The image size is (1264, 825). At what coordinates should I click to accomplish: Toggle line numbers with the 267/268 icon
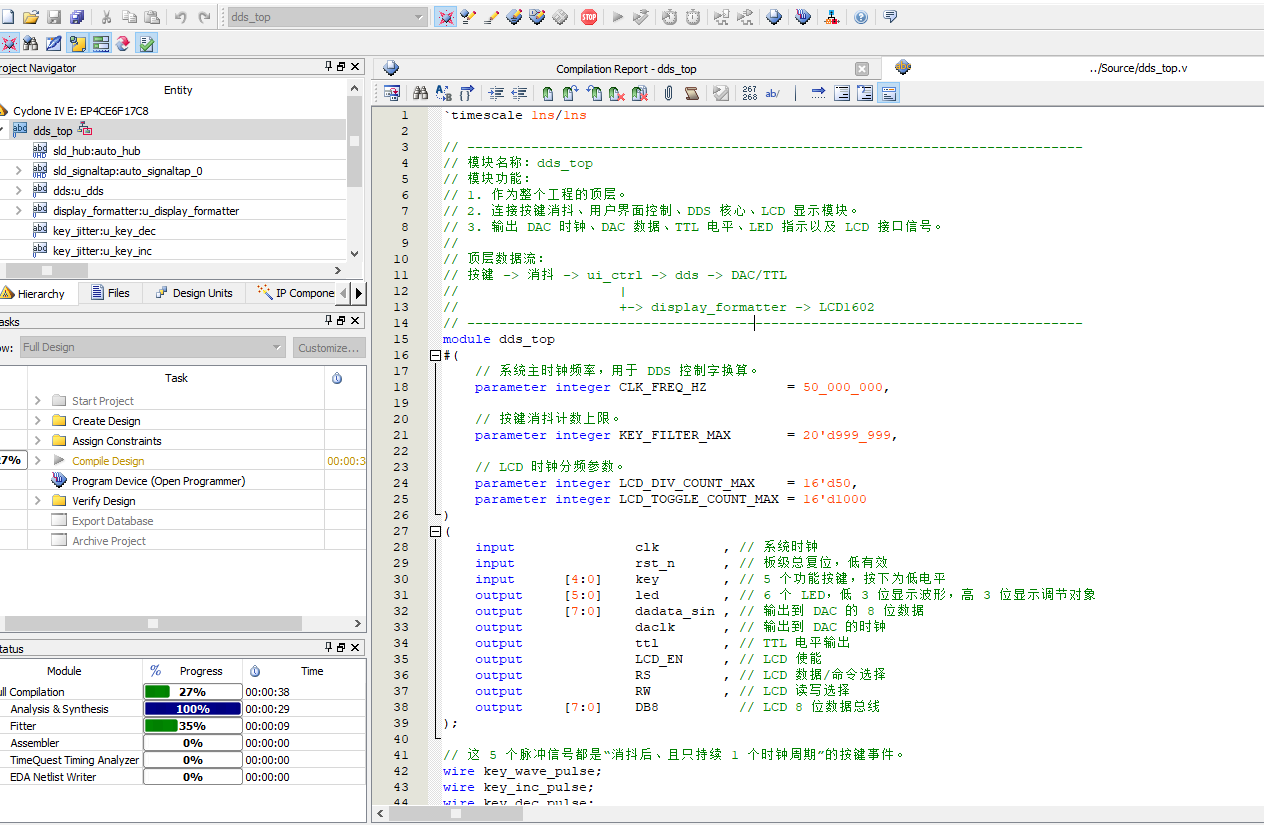[x=750, y=93]
